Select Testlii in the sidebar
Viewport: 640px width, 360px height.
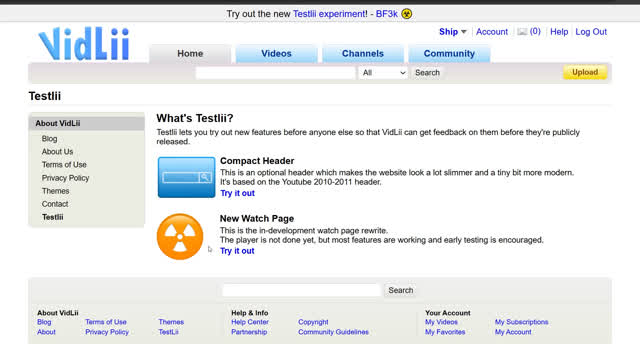pyautogui.click(x=53, y=217)
